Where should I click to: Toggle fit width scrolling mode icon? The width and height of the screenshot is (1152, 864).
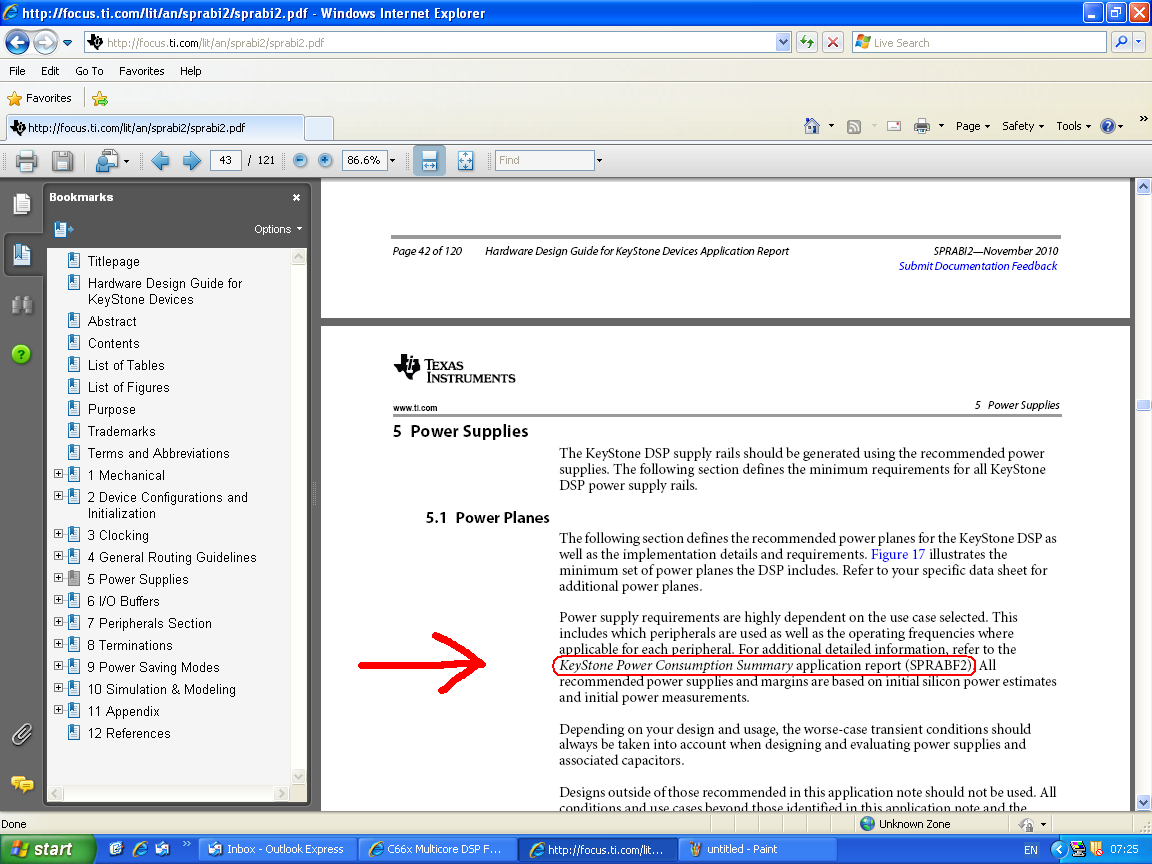(x=430, y=160)
